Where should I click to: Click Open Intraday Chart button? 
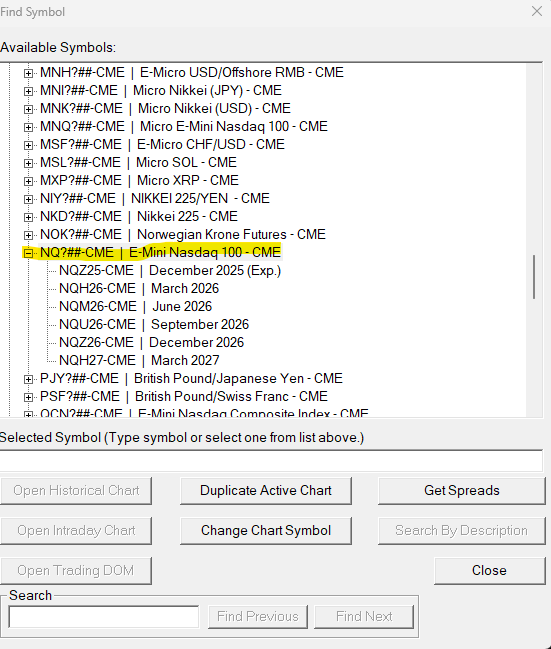click(x=76, y=531)
